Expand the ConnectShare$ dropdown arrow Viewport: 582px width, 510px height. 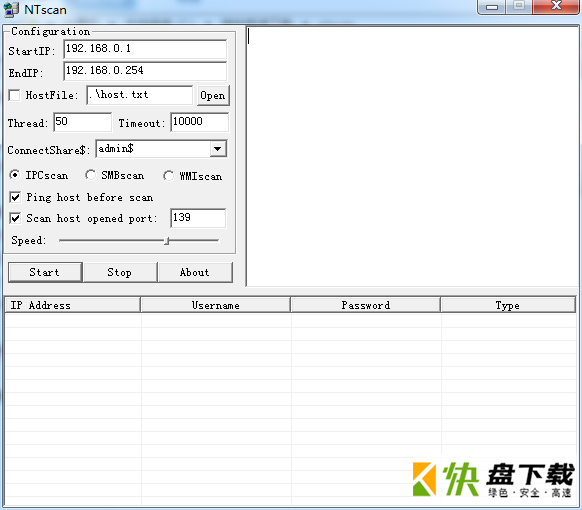(218, 149)
